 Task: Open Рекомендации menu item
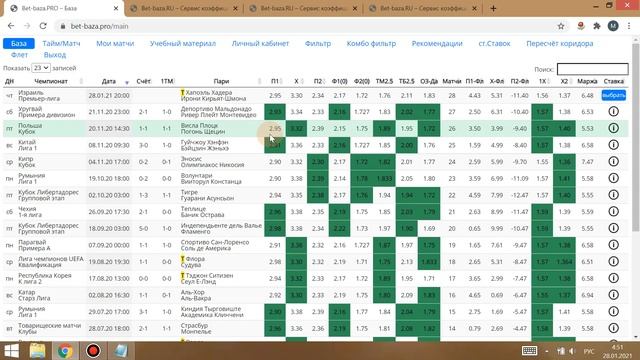pos(437,43)
